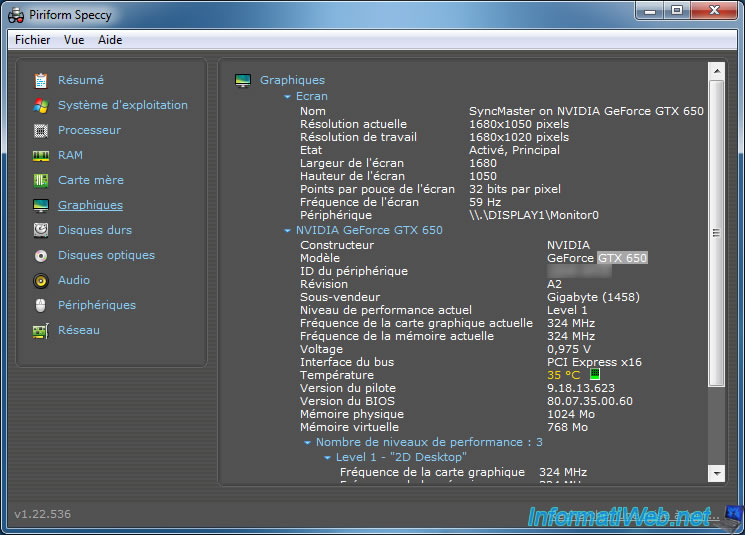The width and height of the screenshot is (745, 535).
Task: Click the scrollbar down arrow
Action: click(x=716, y=472)
